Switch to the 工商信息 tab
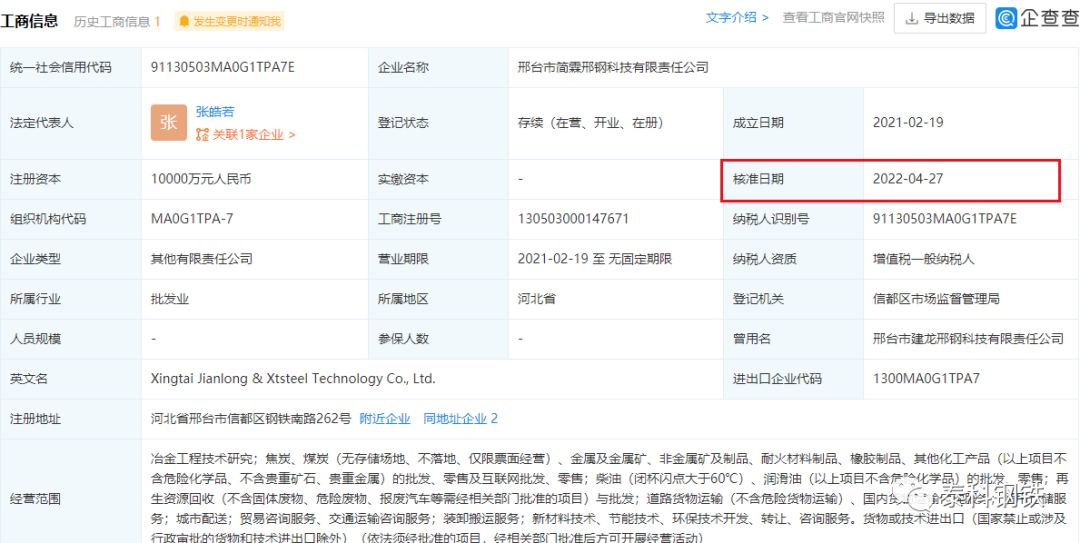1080x543 pixels. [x=29, y=20]
